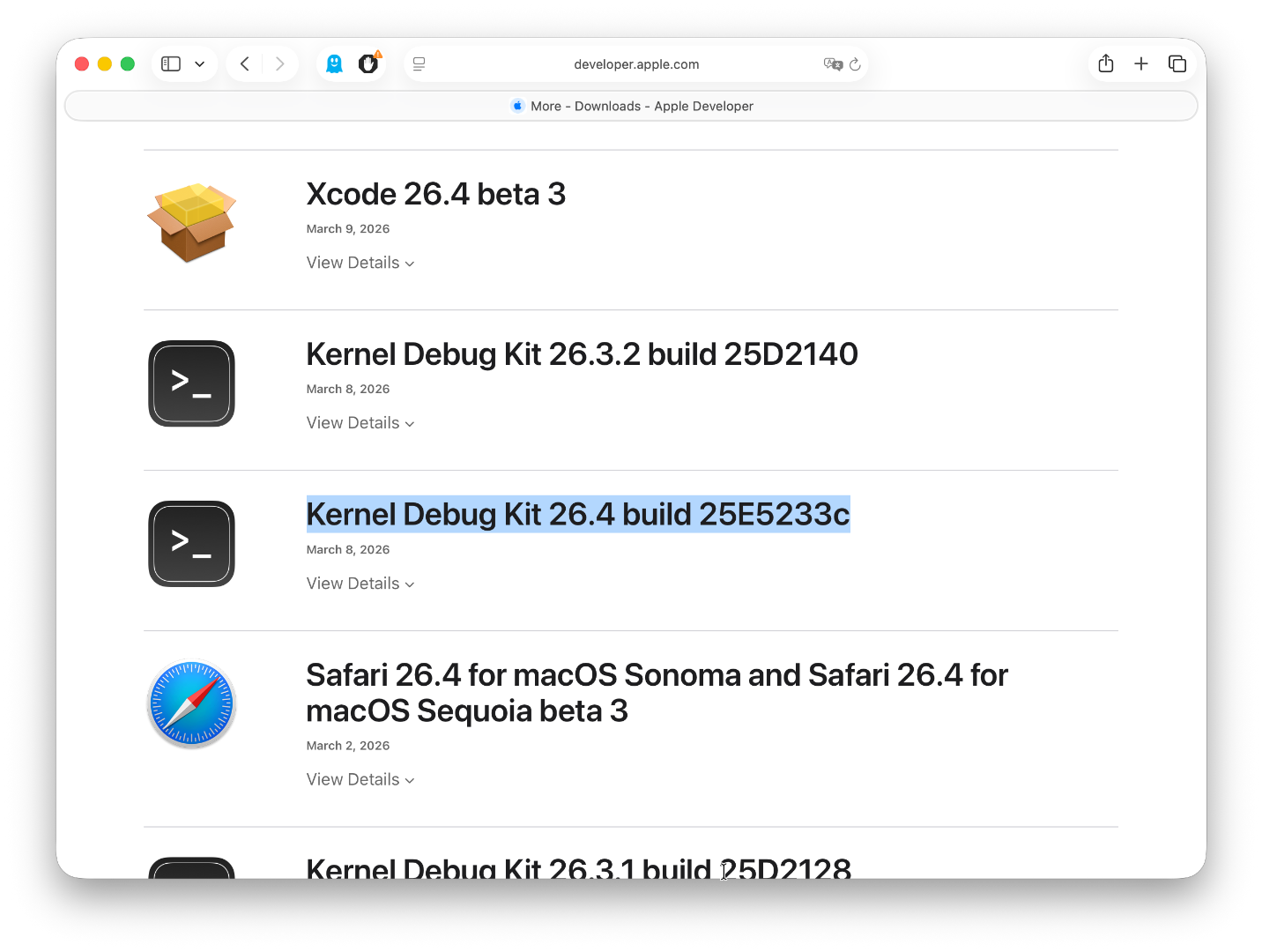Click the Kernel Debug Kit 26.3.2 build 25D2140 heading
The height and width of the screenshot is (952, 1262).
click(583, 354)
